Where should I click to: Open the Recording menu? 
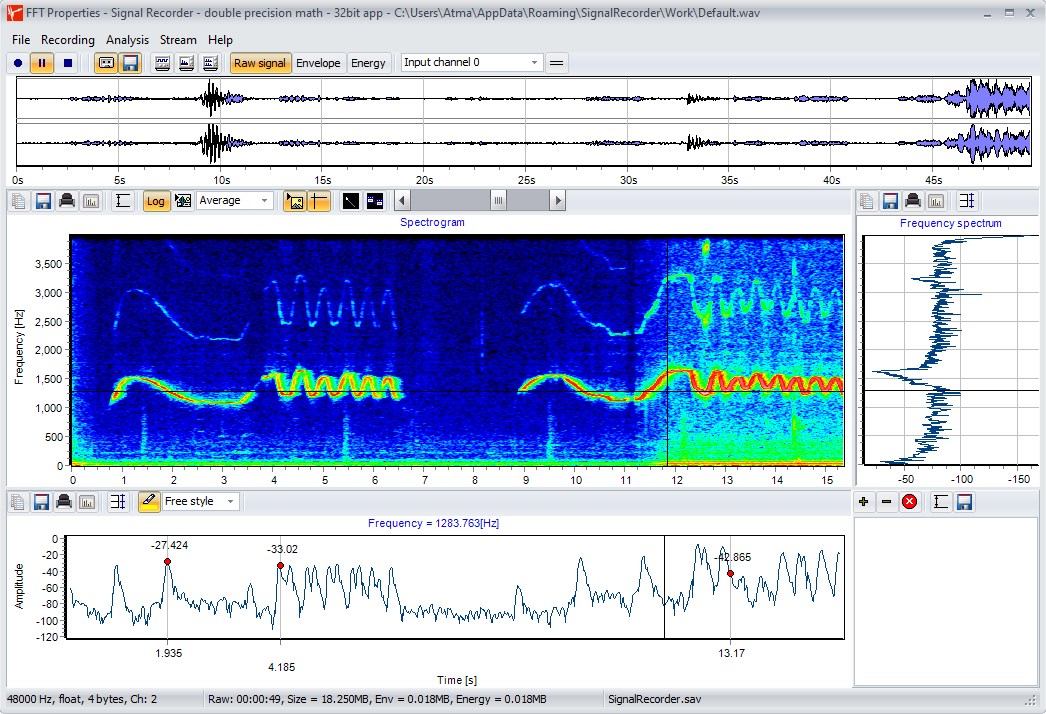pyautogui.click(x=68, y=40)
